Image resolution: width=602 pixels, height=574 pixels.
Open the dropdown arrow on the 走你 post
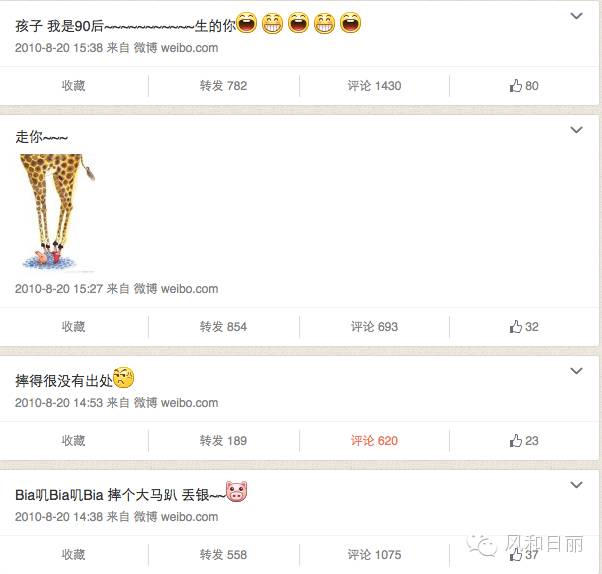click(x=576, y=130)
